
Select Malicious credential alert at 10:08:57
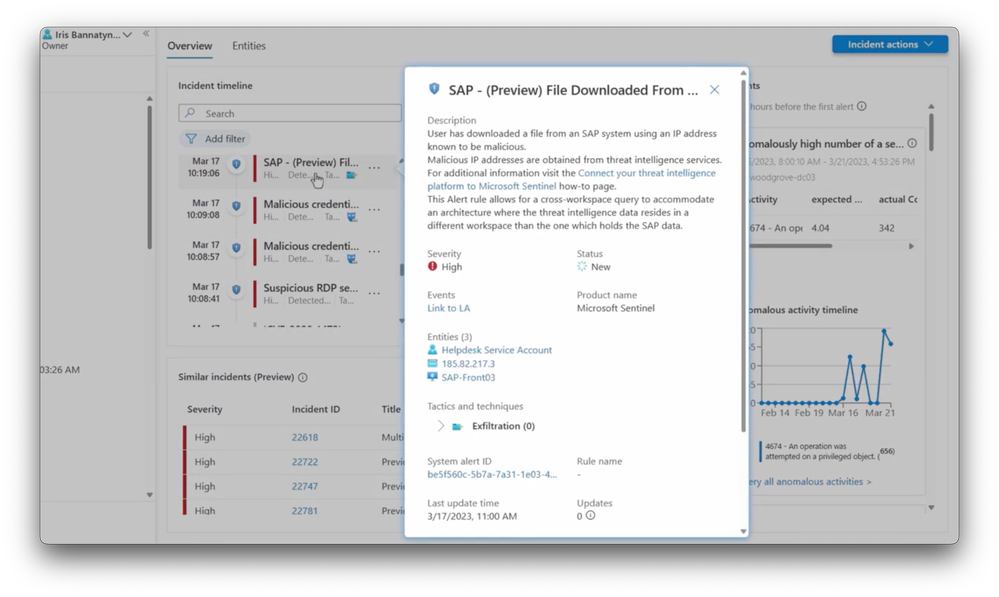point(311,246)
